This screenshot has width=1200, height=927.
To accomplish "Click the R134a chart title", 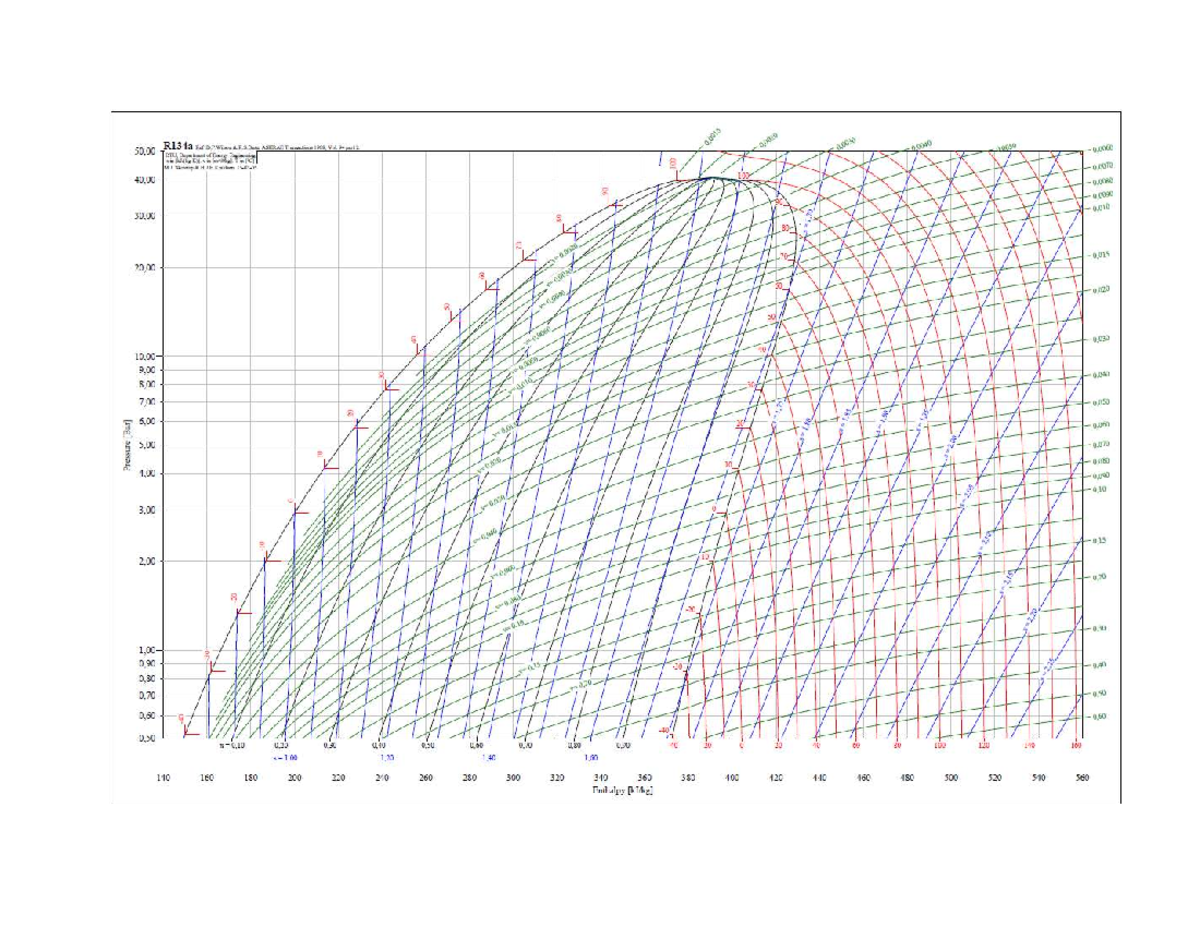I will click(x=177, y=144).
